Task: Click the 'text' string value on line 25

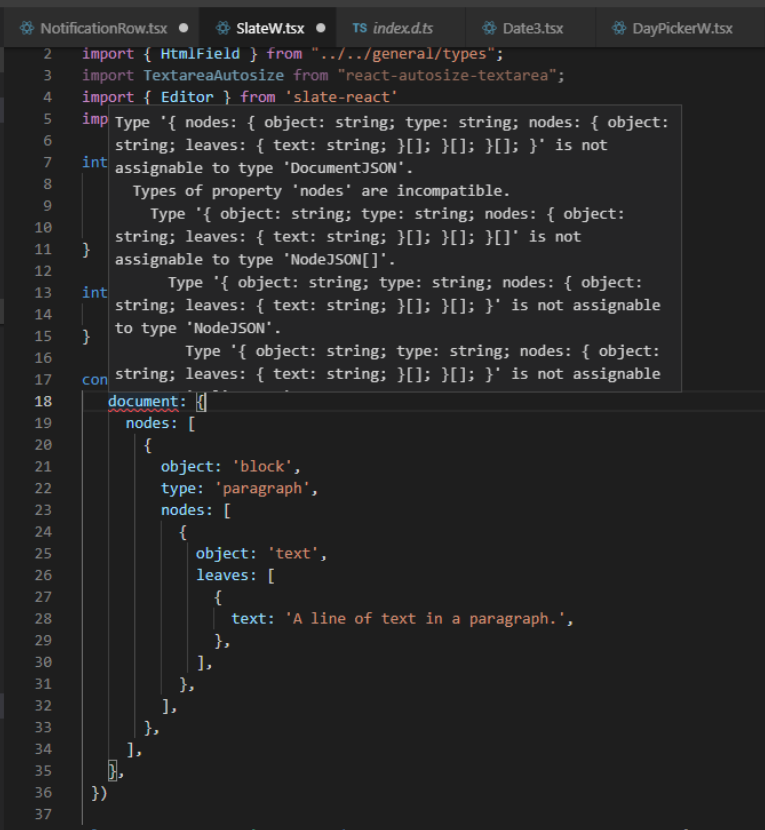Action: click(x=293, y=554)
